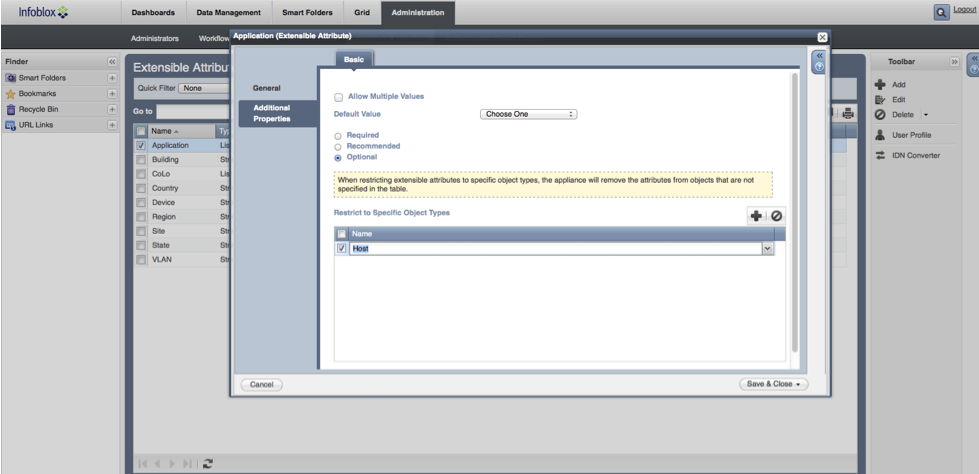This screenshot has width=979, height=474.
Task: Go to the previous page of list
Action: coord(157,463)
